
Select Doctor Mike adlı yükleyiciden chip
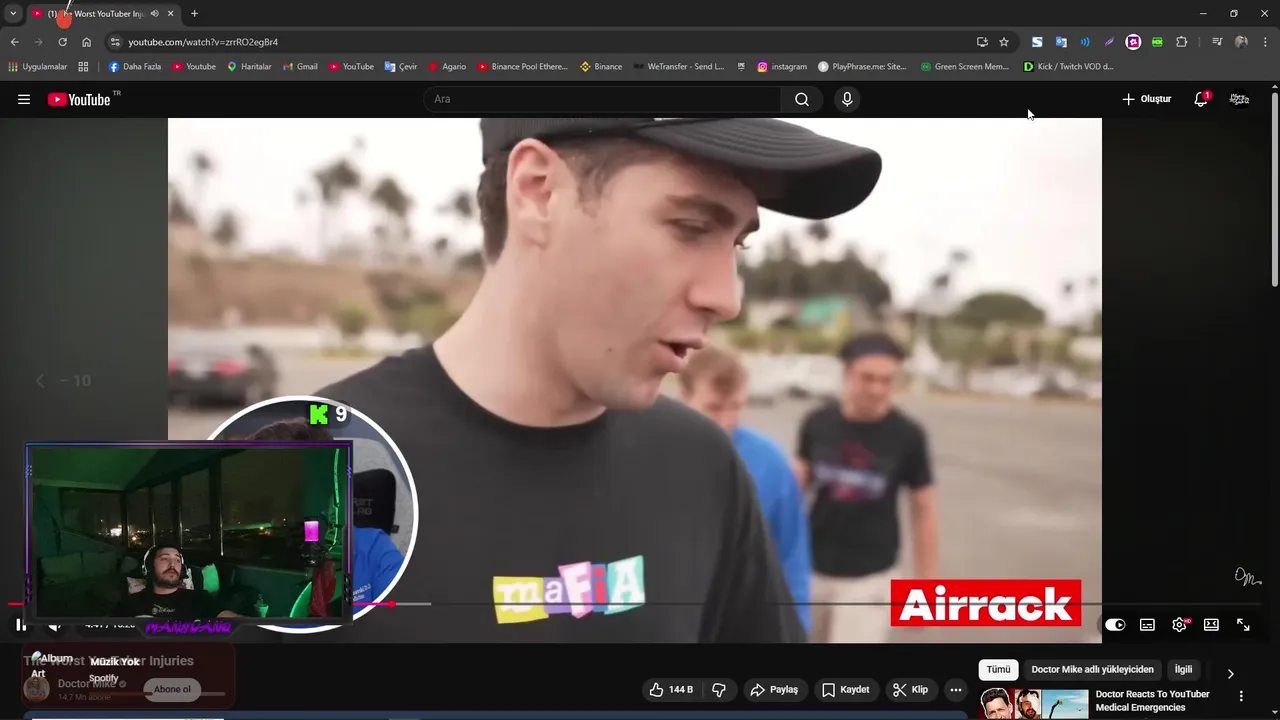point(1092,669)
